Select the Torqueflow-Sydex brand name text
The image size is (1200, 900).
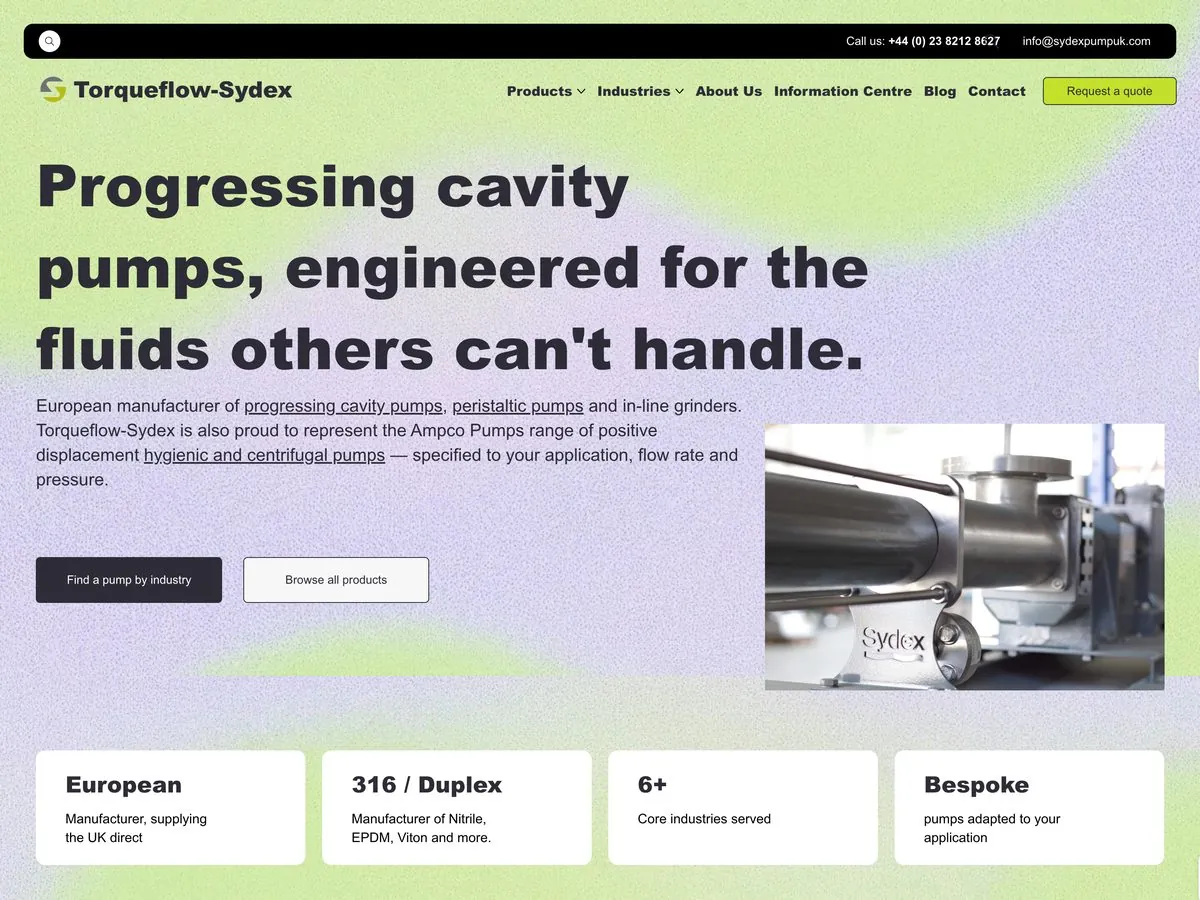(x=183, y=90)
